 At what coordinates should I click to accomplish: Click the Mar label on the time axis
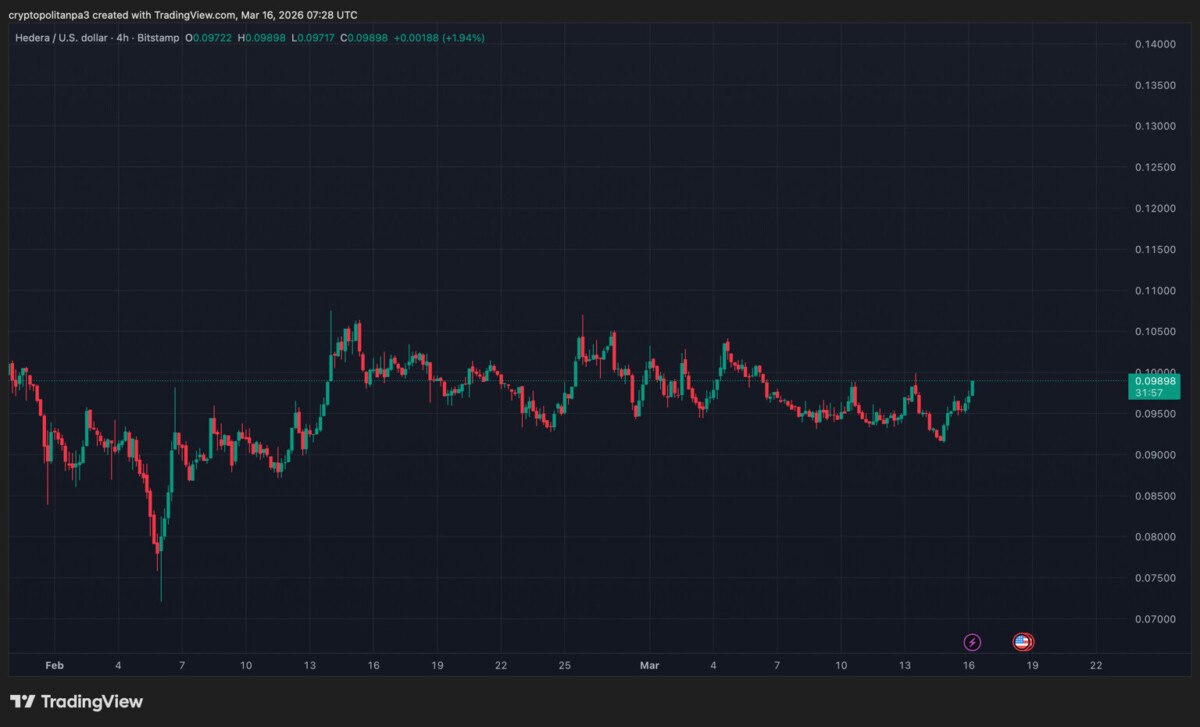650,665
